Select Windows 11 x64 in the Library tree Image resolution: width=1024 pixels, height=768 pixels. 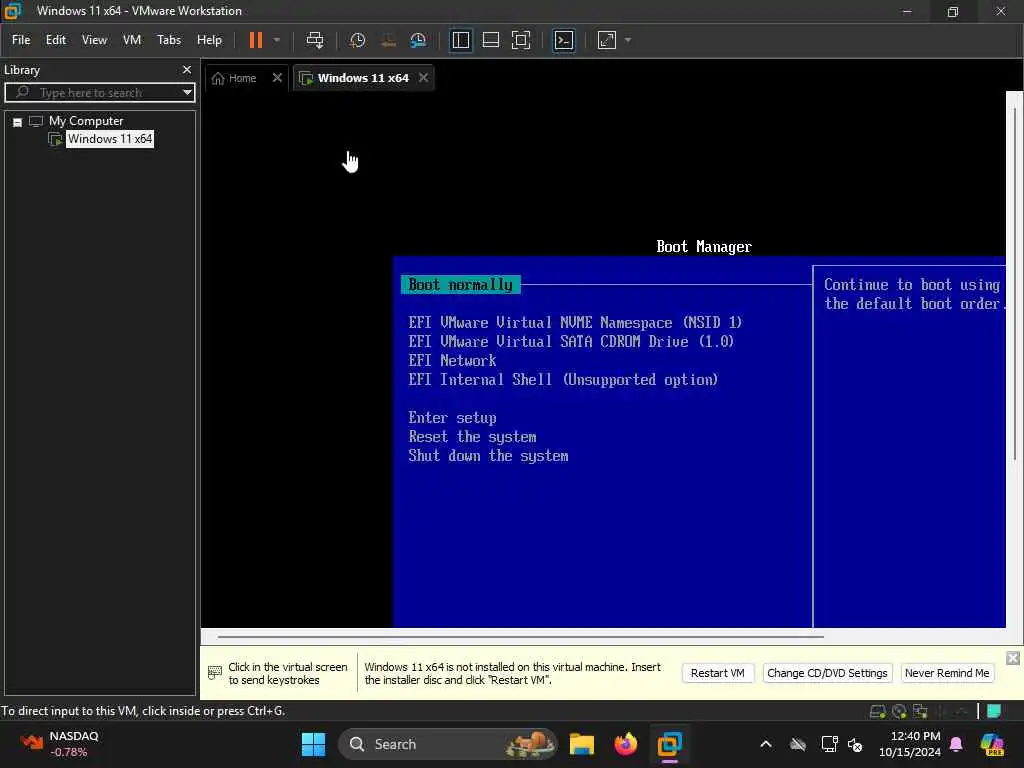(x=110, y=138)
